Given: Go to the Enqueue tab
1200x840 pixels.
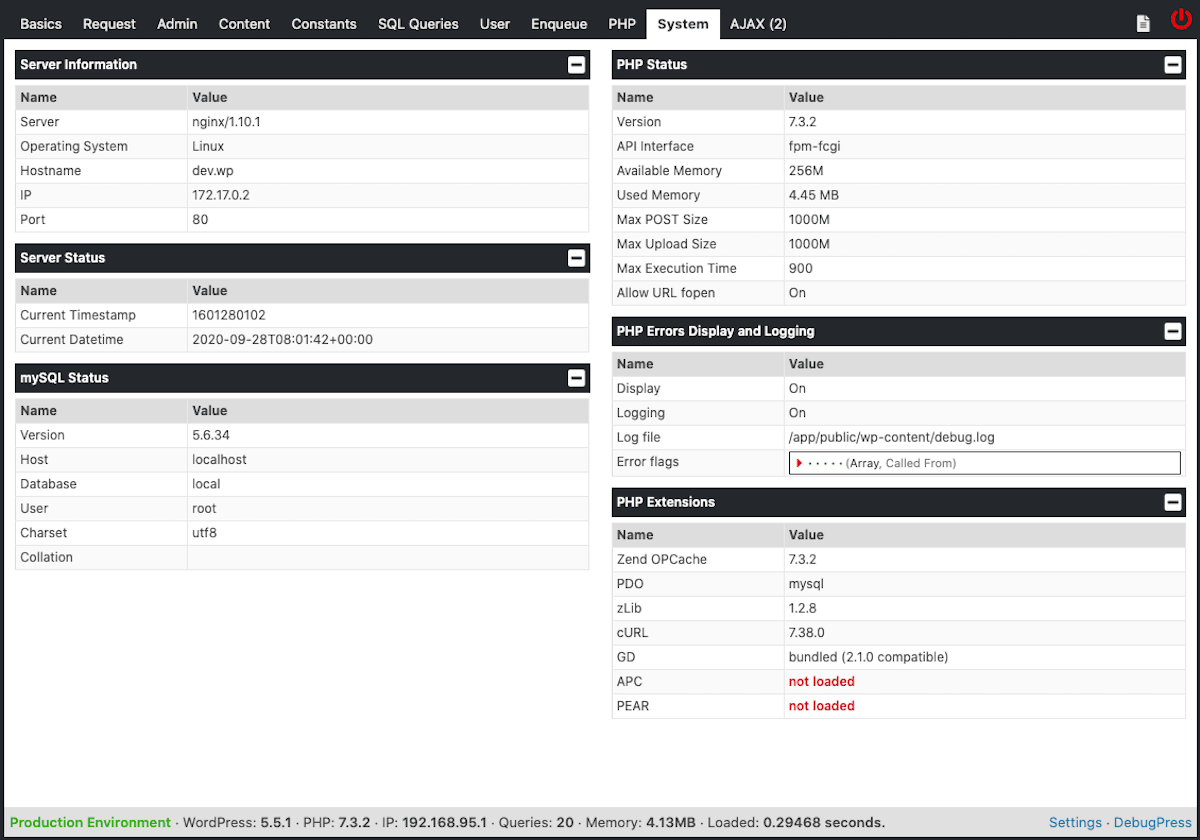Looking at the screenshot, I should (x=559, y=24).
